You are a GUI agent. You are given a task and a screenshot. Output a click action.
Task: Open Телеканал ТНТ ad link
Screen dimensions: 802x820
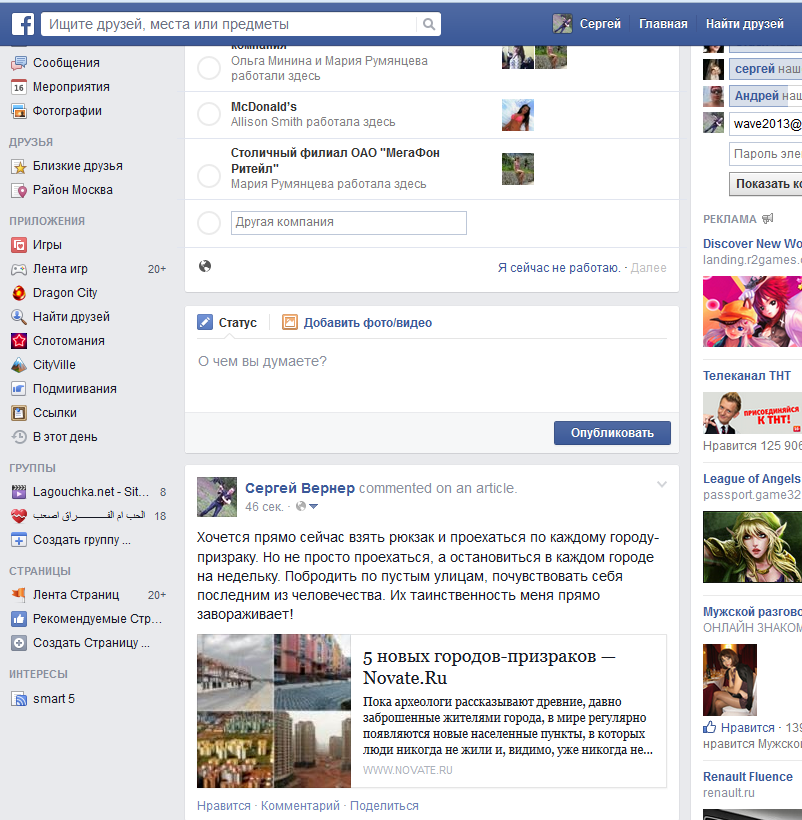(747, 375)
